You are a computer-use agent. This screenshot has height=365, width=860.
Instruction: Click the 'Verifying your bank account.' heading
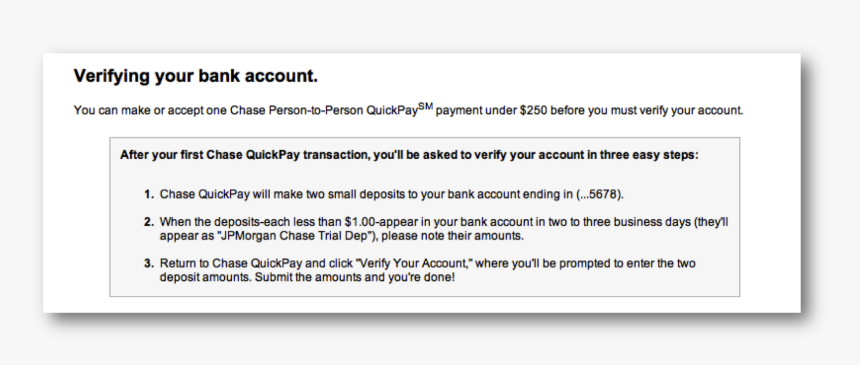pos(196,76)
